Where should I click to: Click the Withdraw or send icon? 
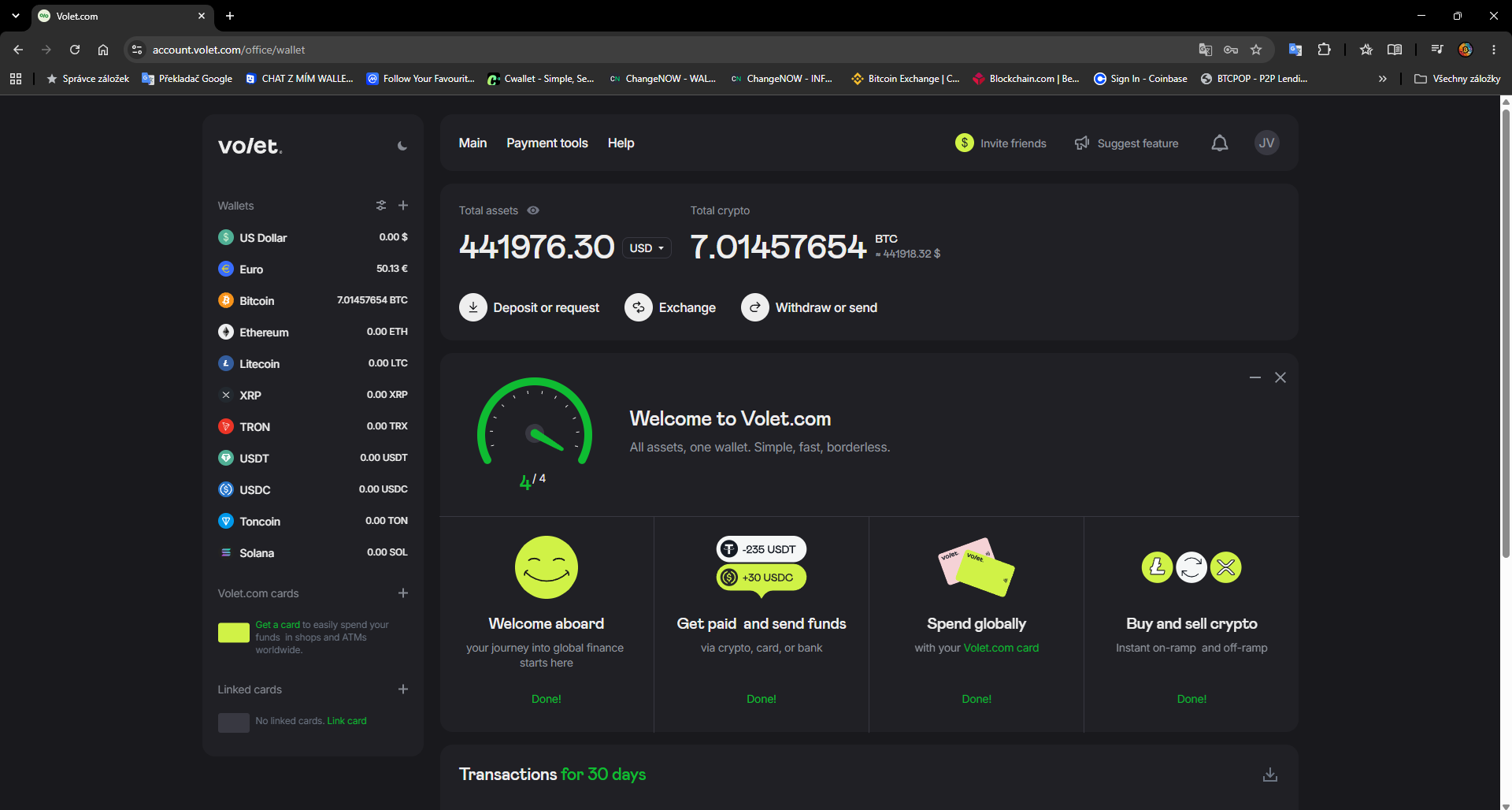[x=755, y=307]
